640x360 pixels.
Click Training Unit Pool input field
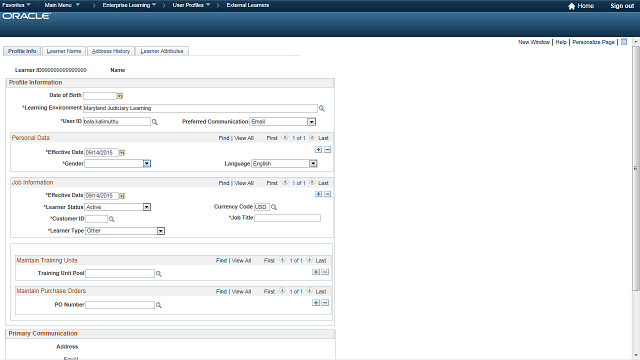point(120,273)
